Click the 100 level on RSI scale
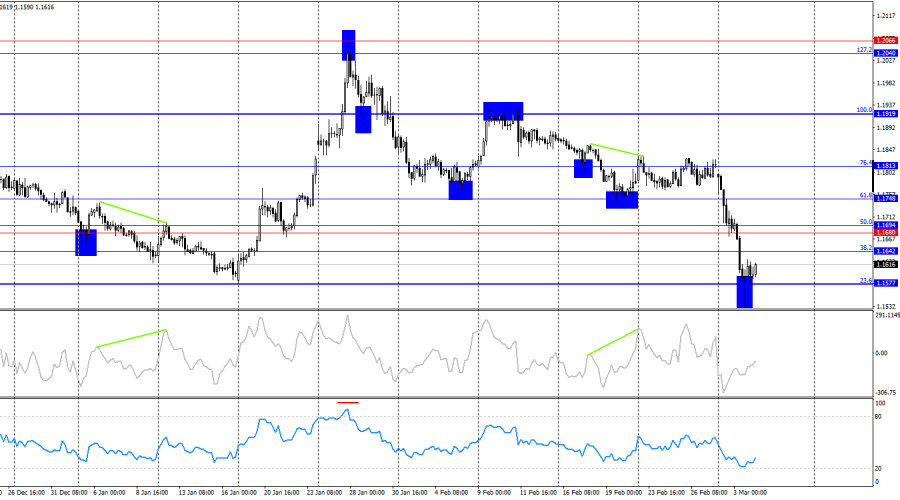This screenshot has height=500, width=900. 880,404
